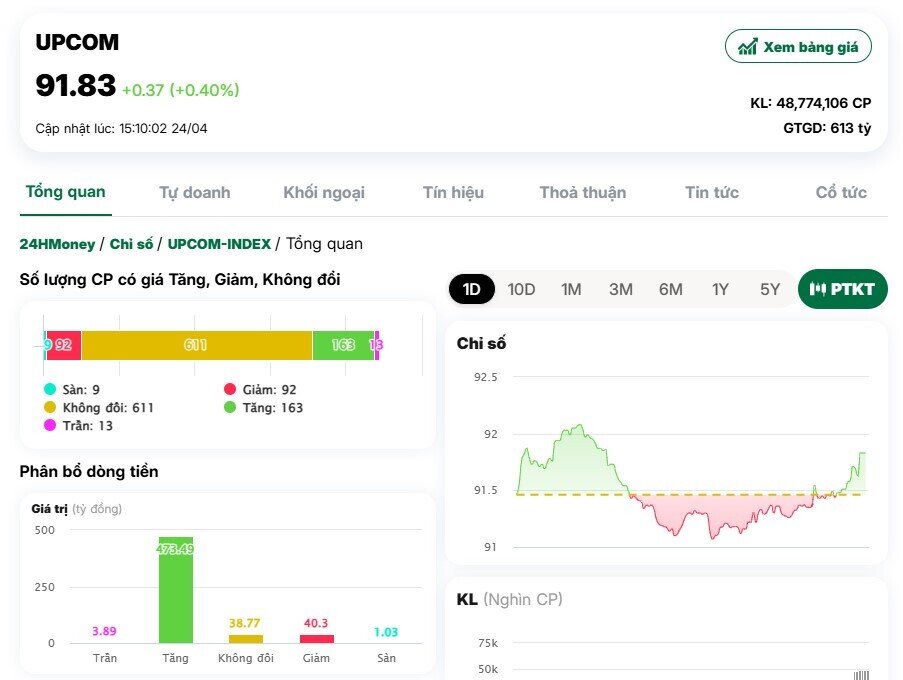Image resolution: width=903 pixels, height=680 pixels.
Task: Switch chart to 1M range
Action: coord(571,289)
